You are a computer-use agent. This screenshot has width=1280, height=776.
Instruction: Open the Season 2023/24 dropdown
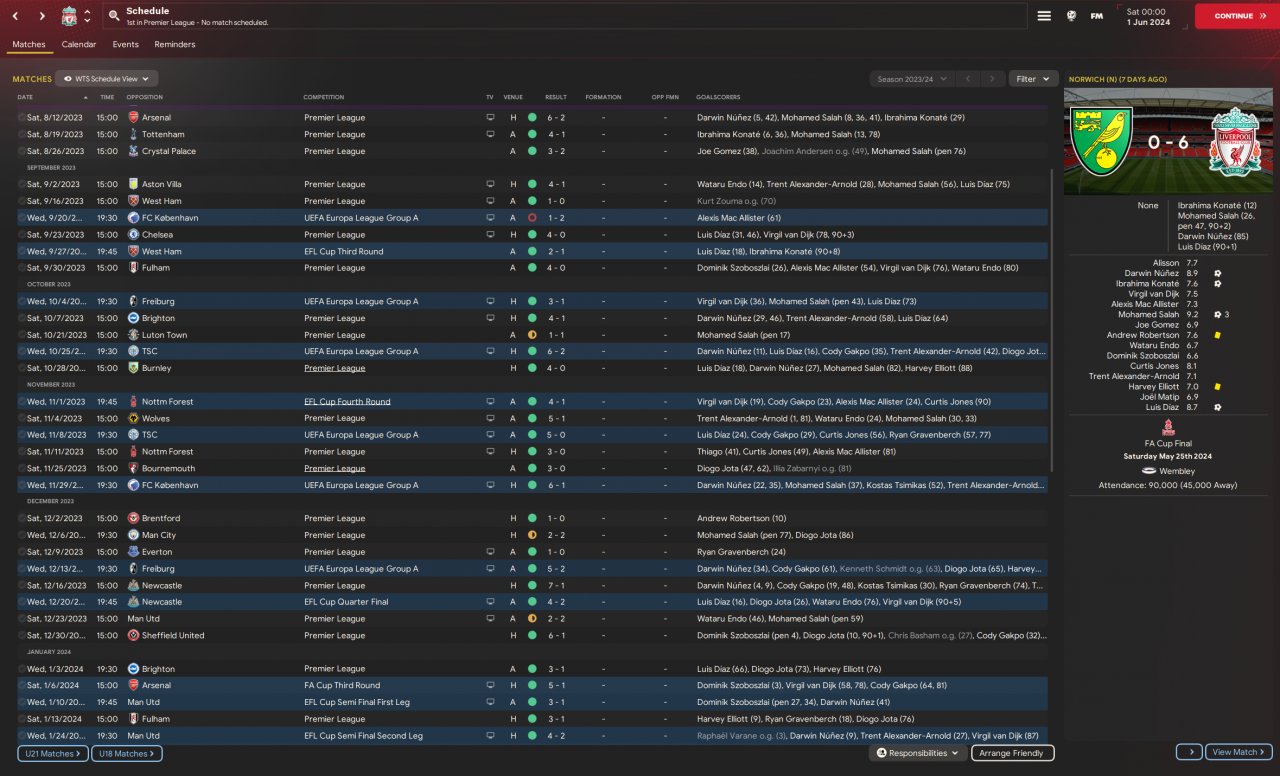tap(911, 78)
